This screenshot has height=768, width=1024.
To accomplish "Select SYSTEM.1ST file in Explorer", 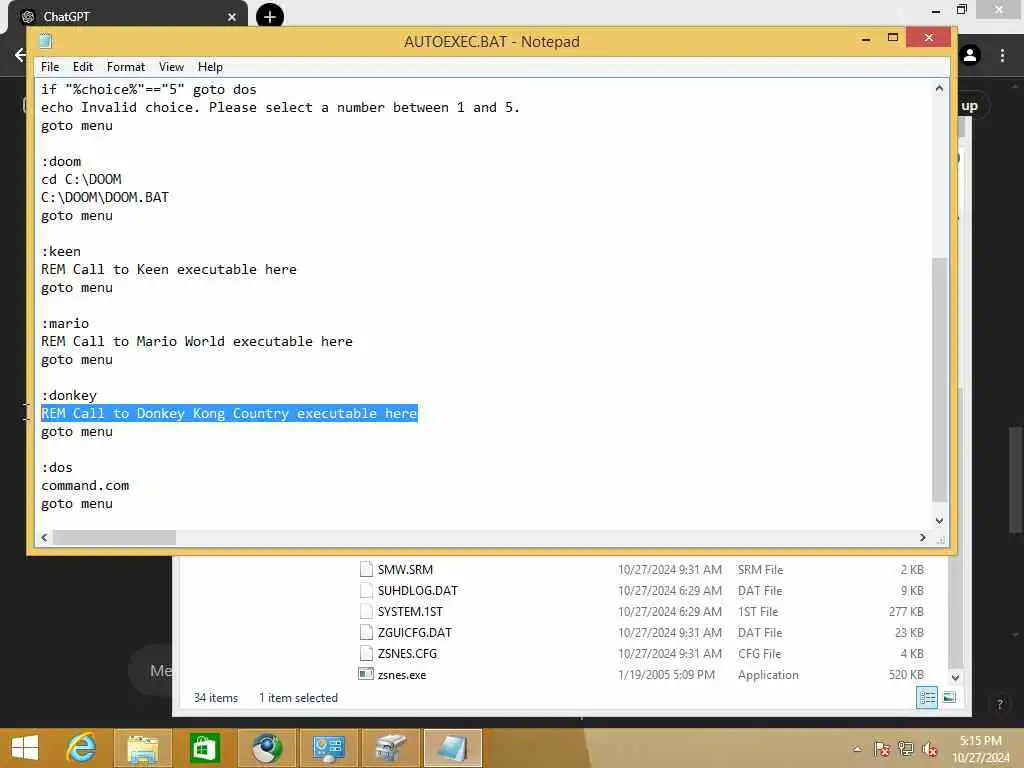I will click(410, 611).
